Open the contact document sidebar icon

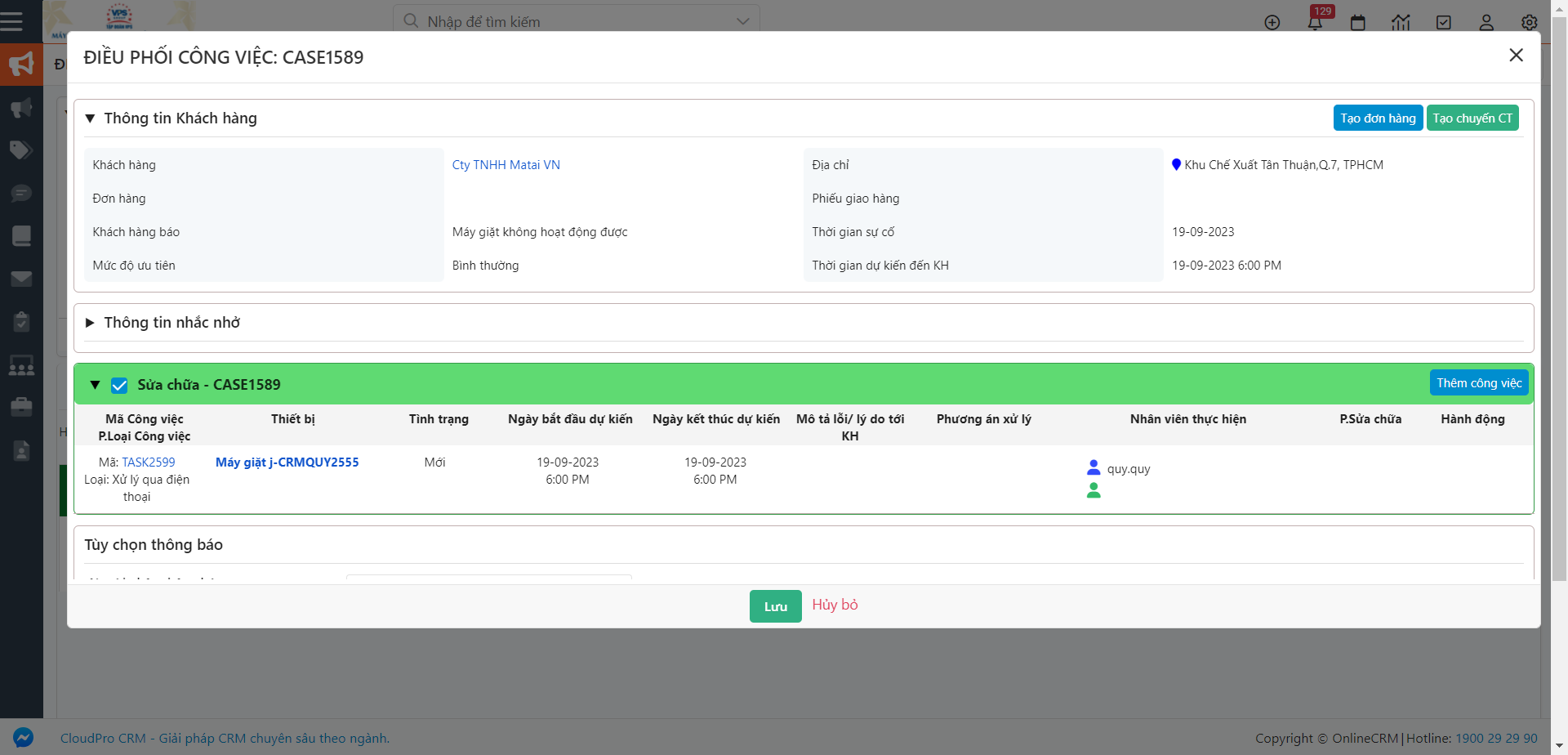tap(21, 450)
